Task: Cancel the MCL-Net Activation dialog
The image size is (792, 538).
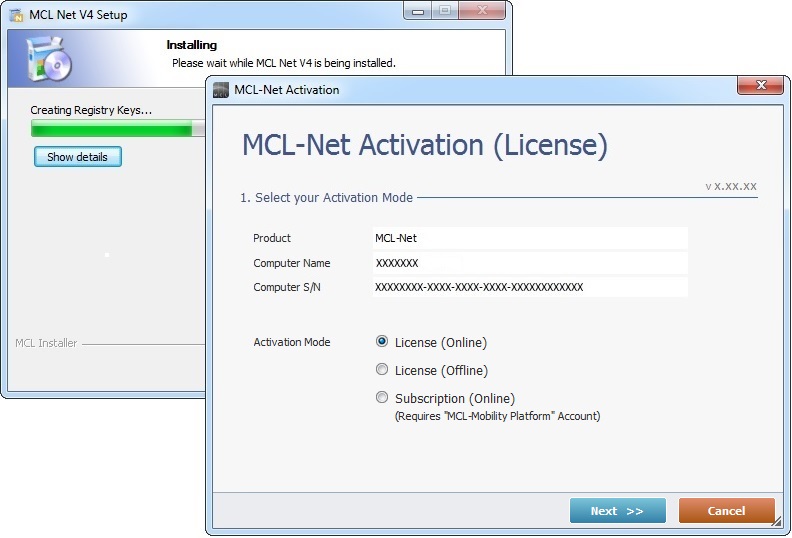Action: tap(726, 511)
